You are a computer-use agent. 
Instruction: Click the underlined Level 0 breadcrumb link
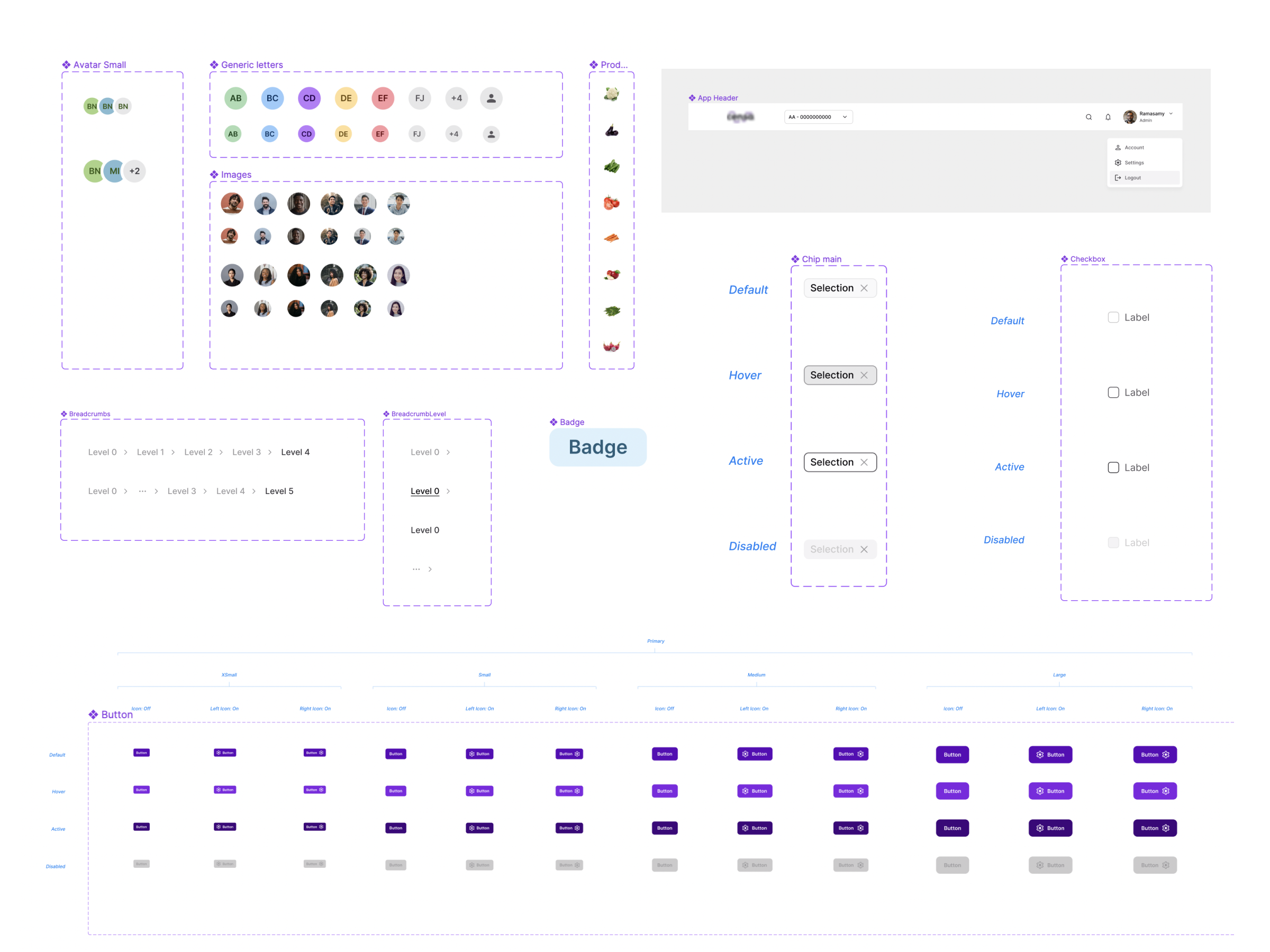[425, 491]
